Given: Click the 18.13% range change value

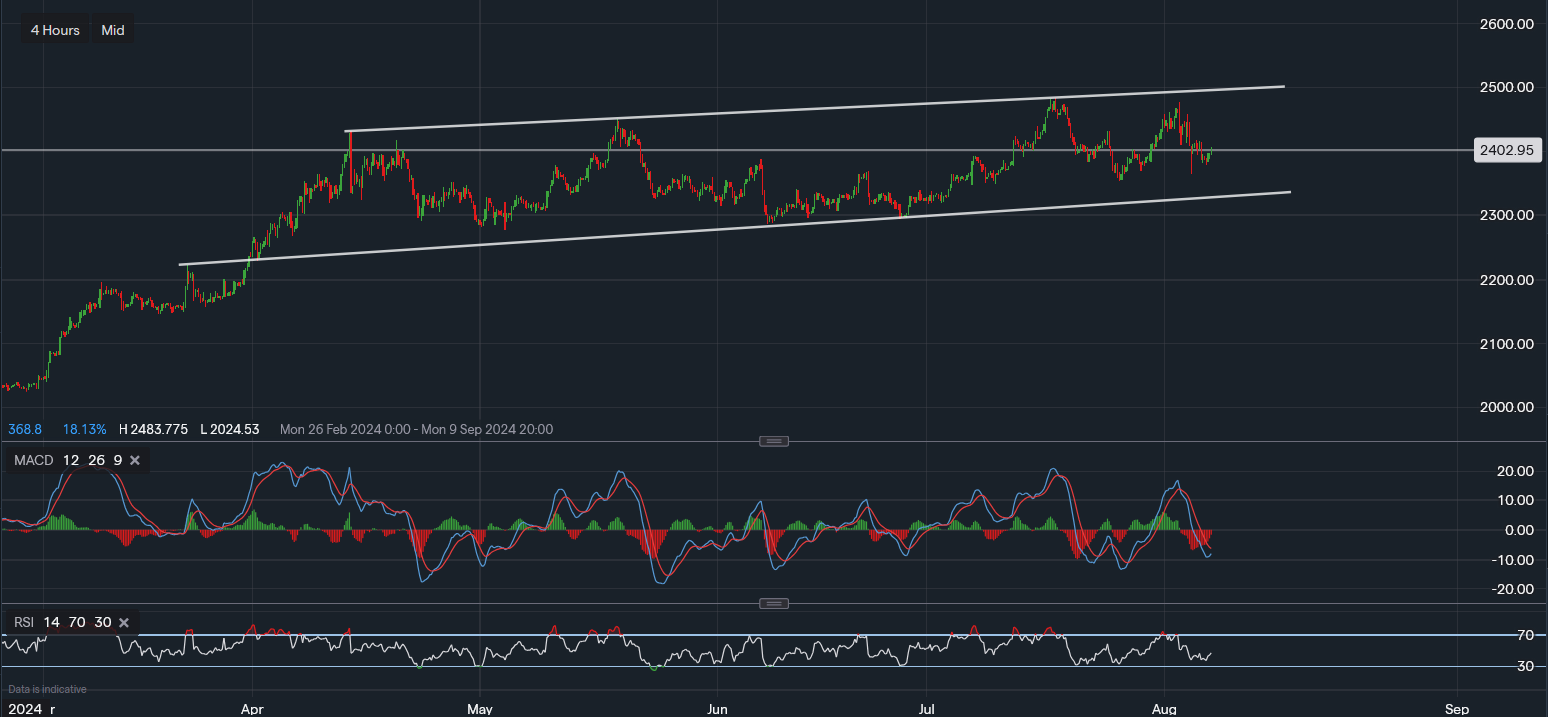Looking at the screenshot, I should tap(84, 429).
